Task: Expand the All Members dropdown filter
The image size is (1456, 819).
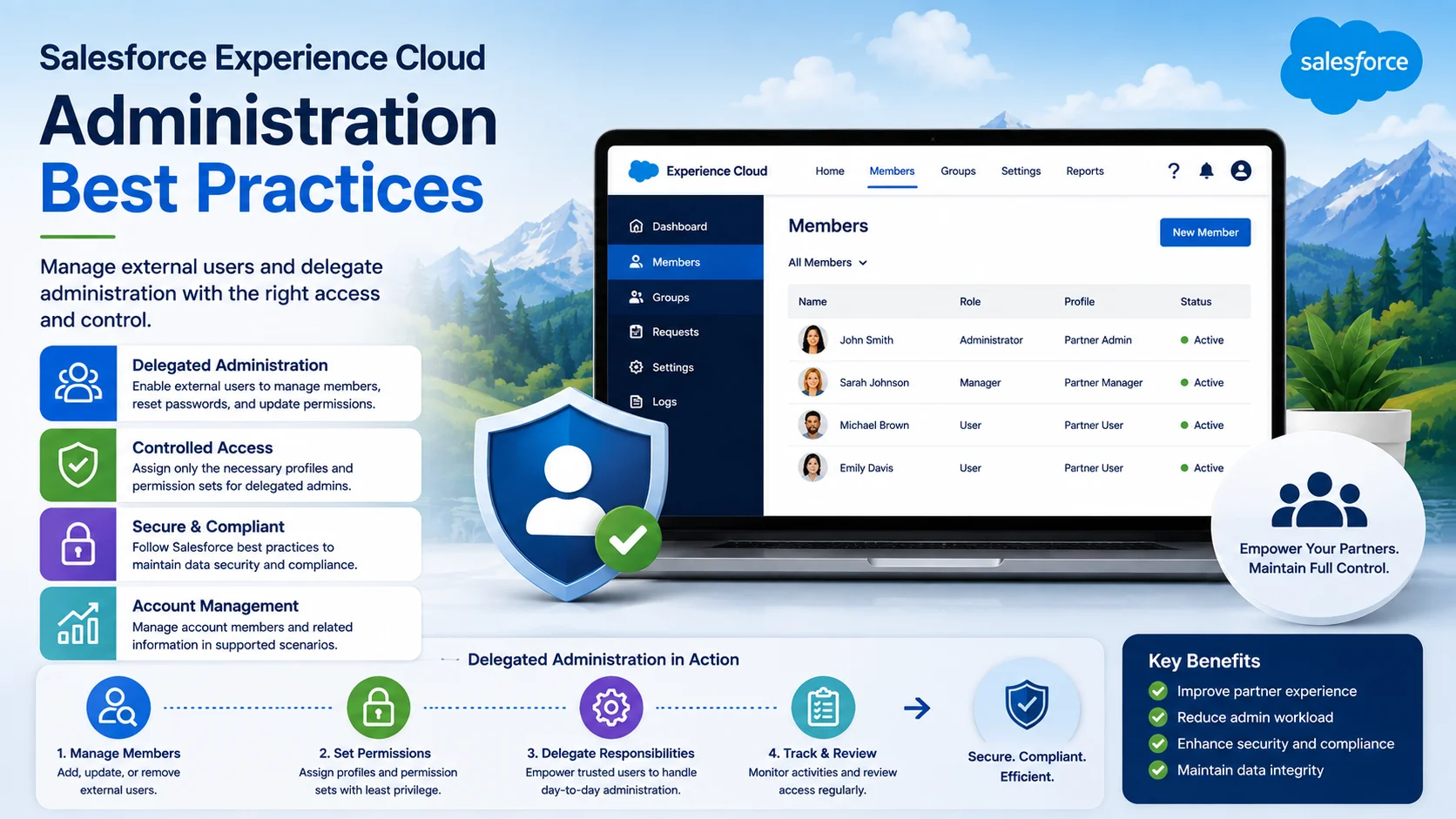Action: point(828,262)
